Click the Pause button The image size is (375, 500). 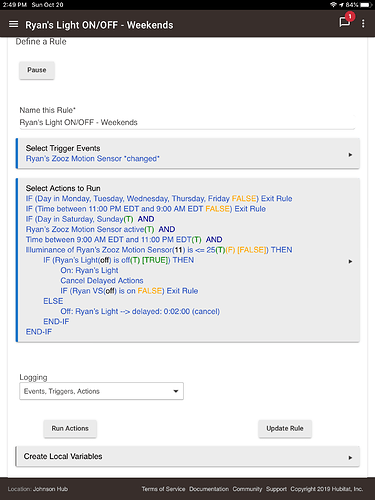pos(37,70)
